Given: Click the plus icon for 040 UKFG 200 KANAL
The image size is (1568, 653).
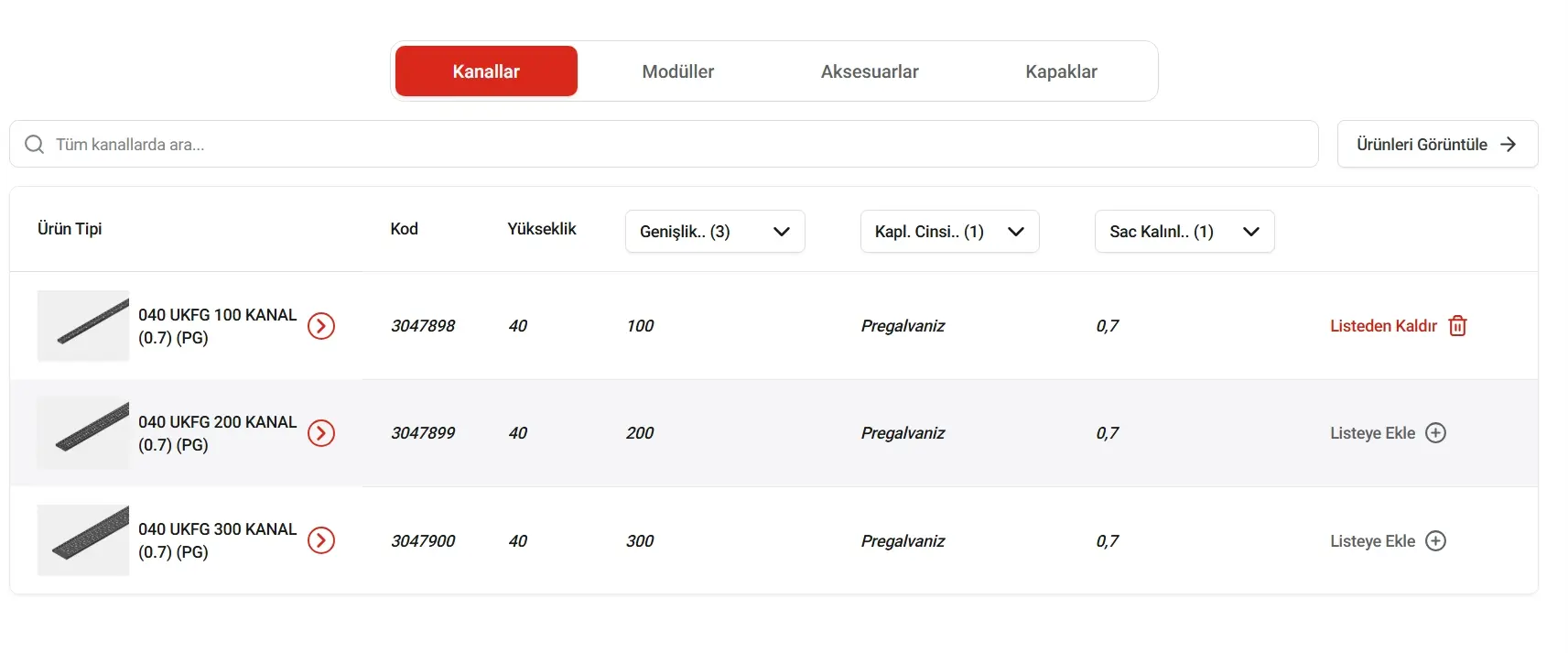Looking at the screenshot, I should (x=1437, y=433).
